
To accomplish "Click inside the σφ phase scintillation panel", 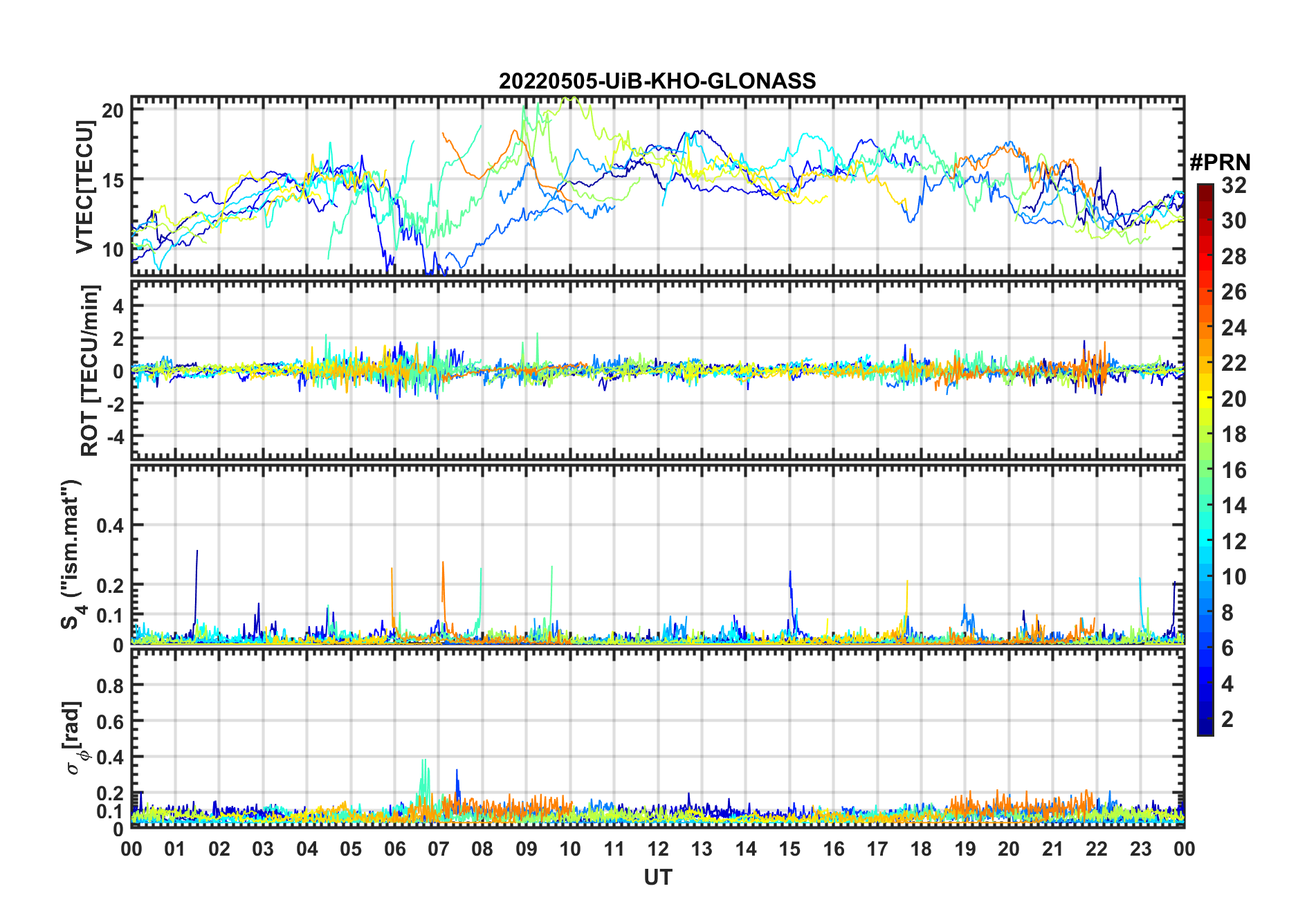I will coord(657,738).
